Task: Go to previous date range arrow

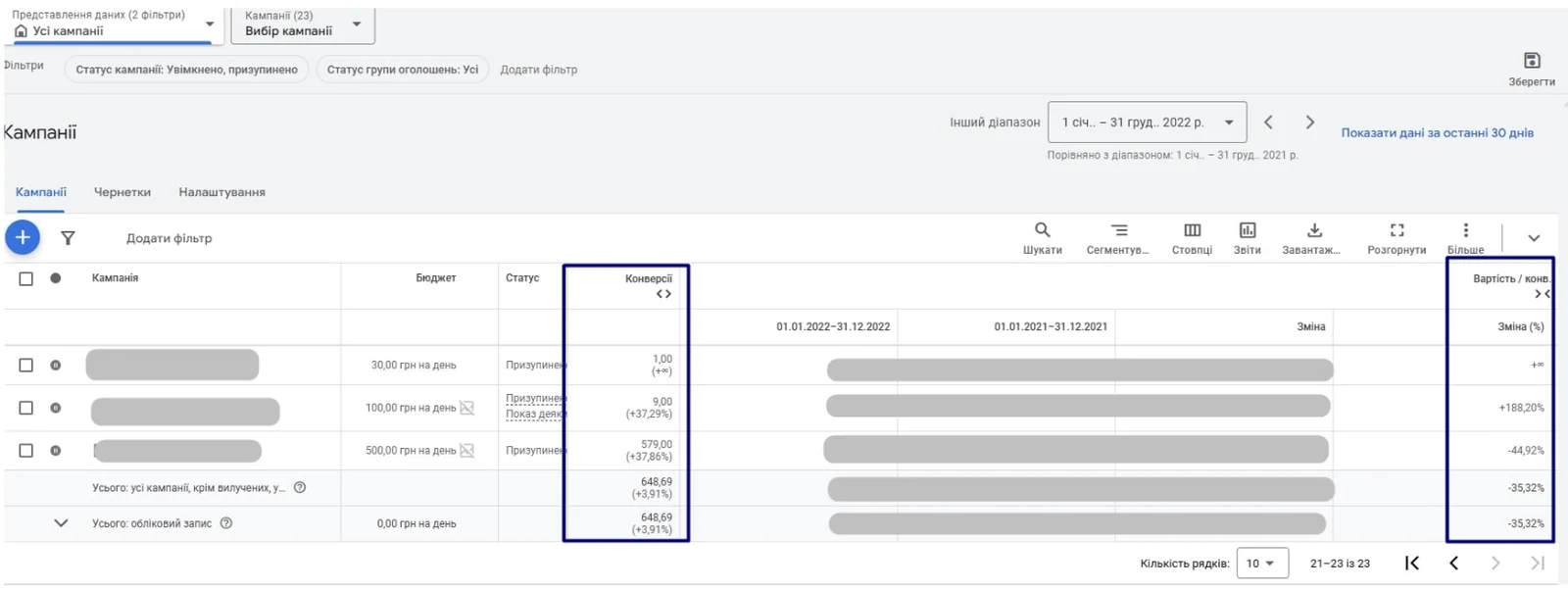Action: [1268, 123]
